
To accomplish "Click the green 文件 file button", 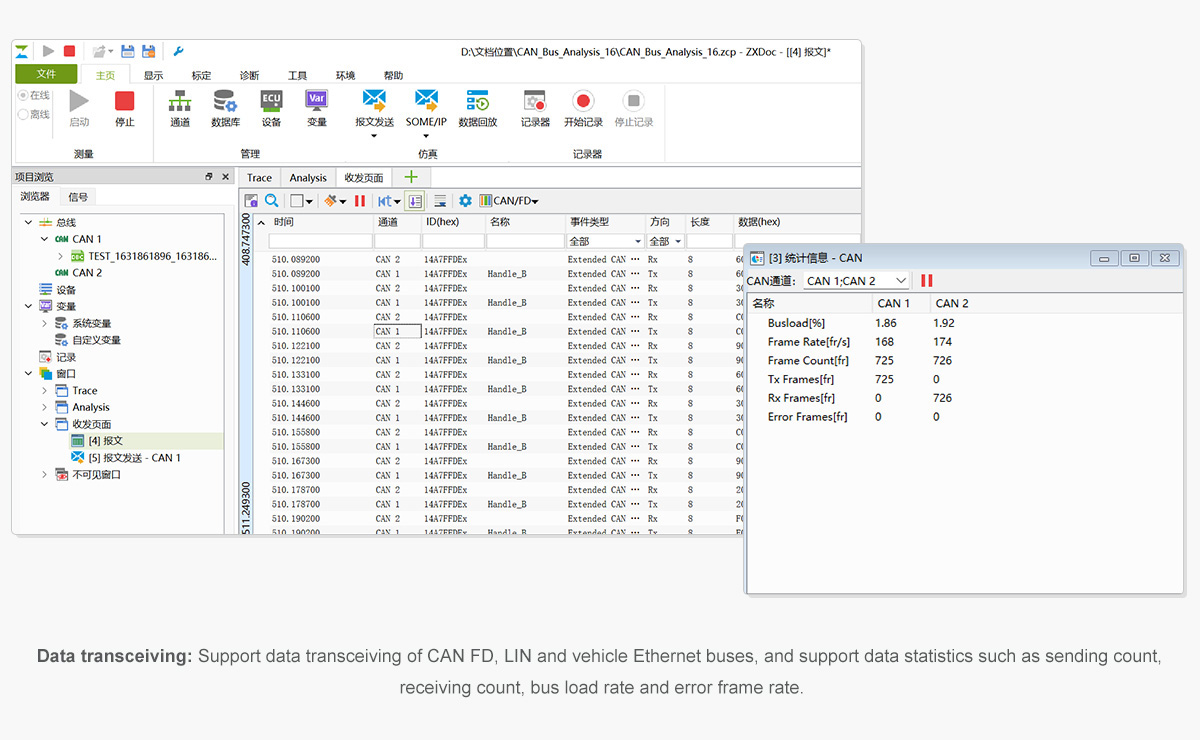I will coord(46,74).
